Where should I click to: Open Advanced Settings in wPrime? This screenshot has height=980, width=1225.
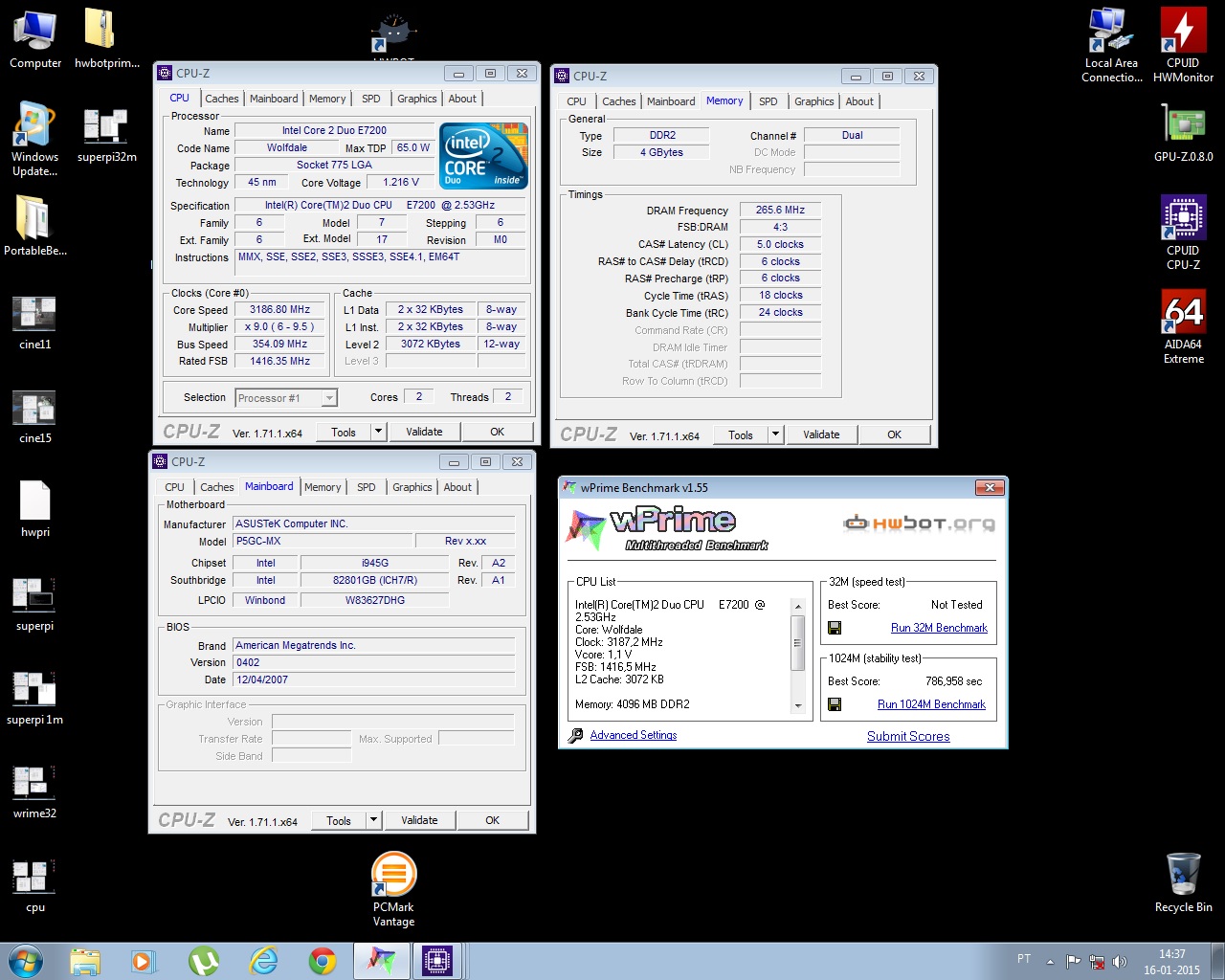[634, 735]
